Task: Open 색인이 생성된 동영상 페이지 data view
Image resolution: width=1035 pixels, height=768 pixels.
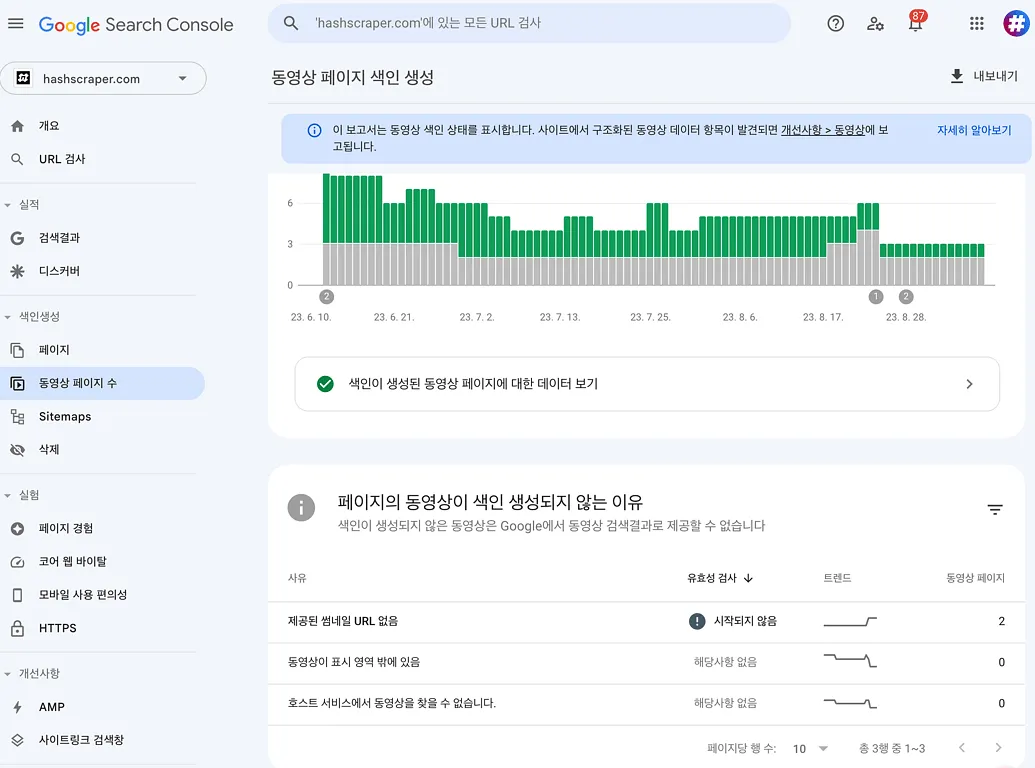Action: pyautogui.click(x=646, y=384)
